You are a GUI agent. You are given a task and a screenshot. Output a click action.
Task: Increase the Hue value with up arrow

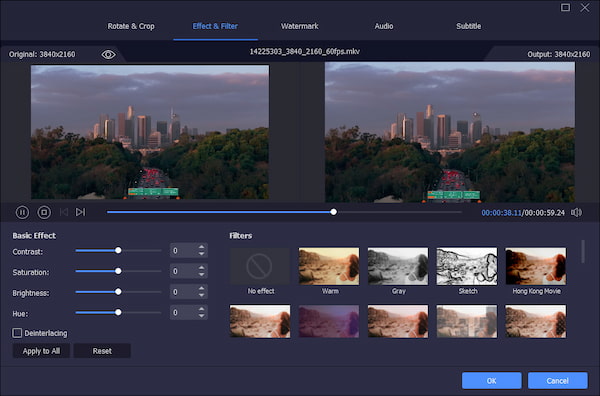[x=201, y=309]
